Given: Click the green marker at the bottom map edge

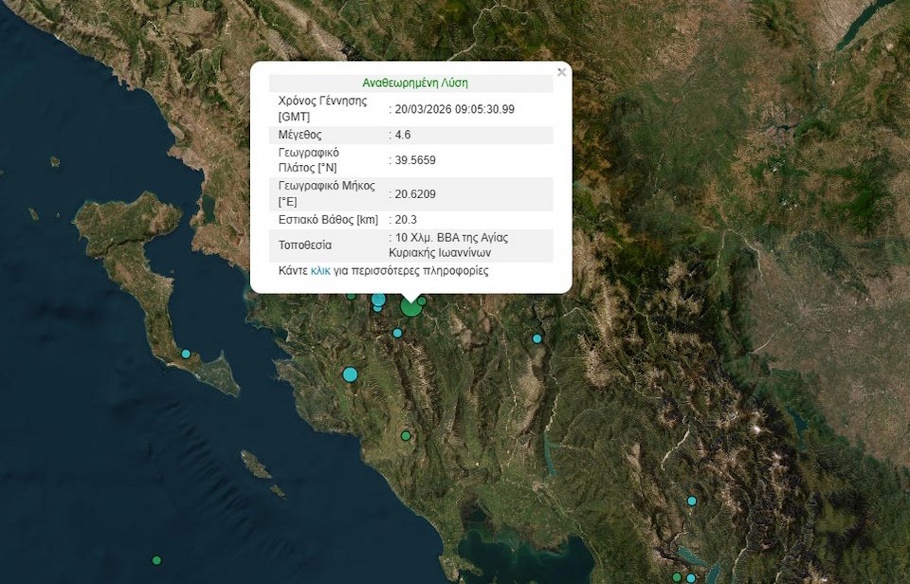Looking at the screenshot, I should point(677,577).
